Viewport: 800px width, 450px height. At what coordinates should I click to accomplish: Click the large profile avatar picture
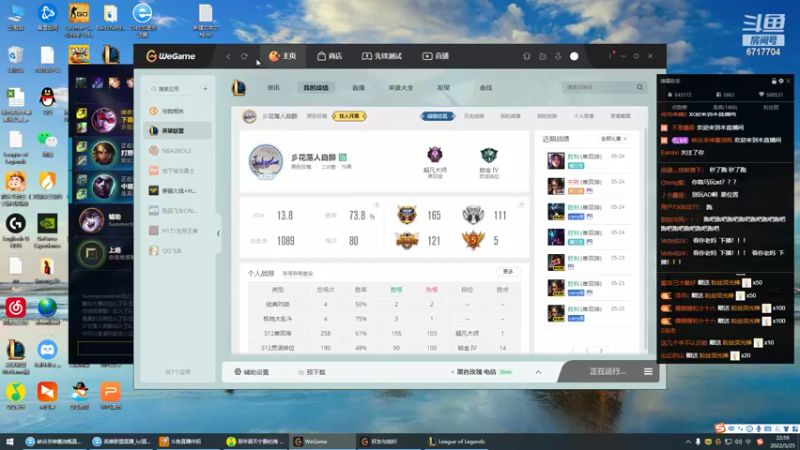pos(265,162)
